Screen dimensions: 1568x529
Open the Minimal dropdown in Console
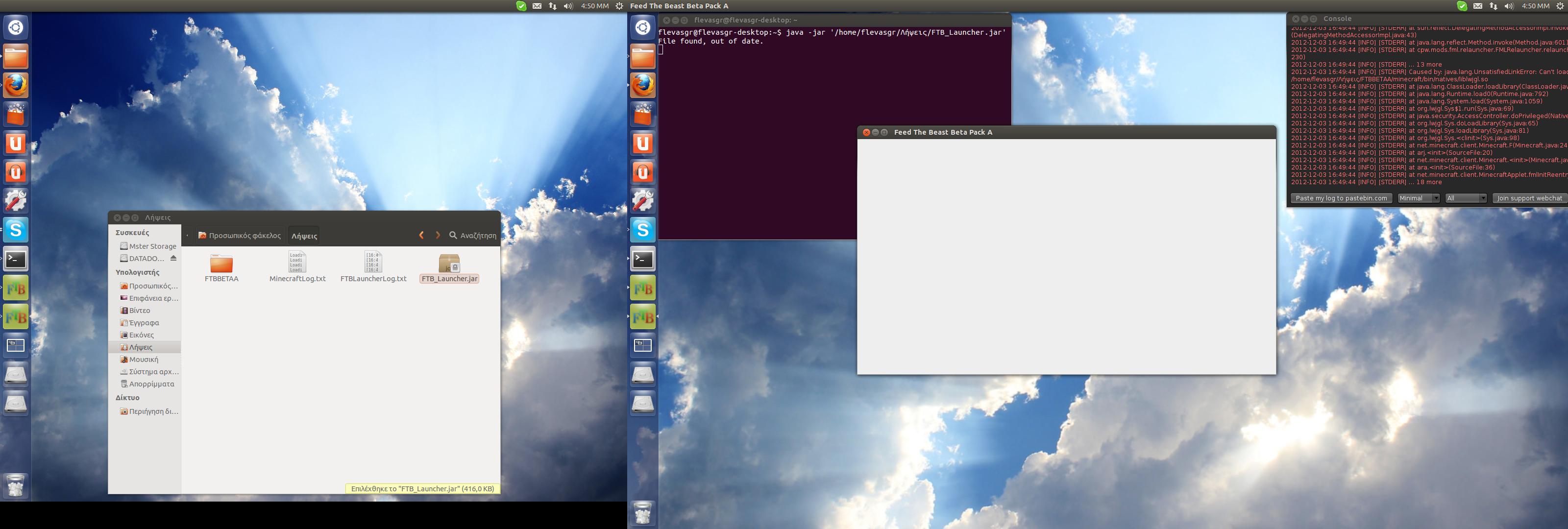tap(1418, 198)
